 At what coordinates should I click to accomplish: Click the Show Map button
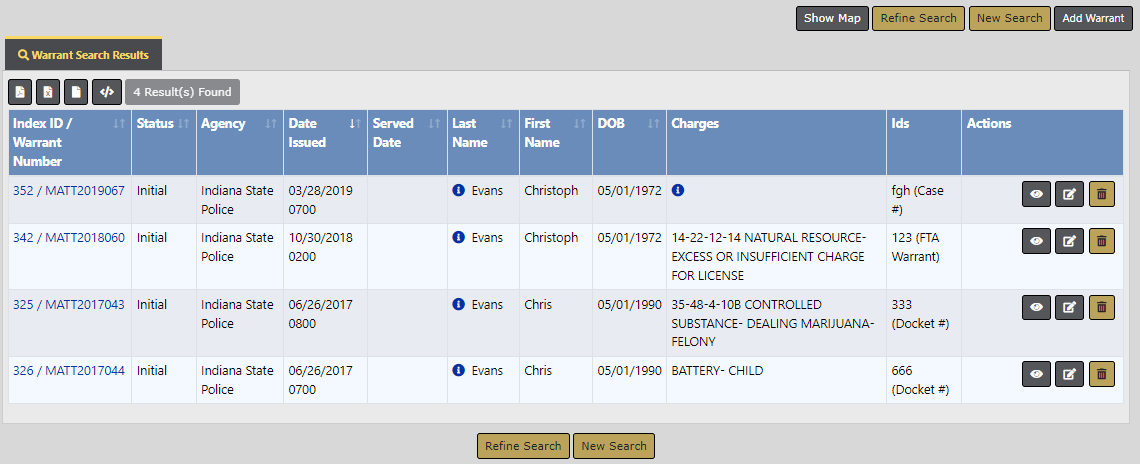pos(832,18)
